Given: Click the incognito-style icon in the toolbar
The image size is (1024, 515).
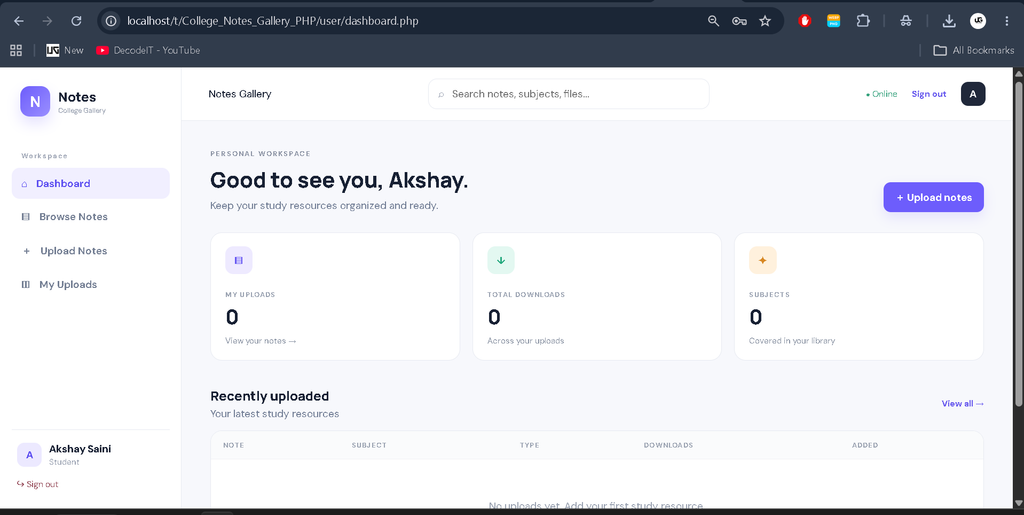Looking at the screenshot, I should 906,21.
